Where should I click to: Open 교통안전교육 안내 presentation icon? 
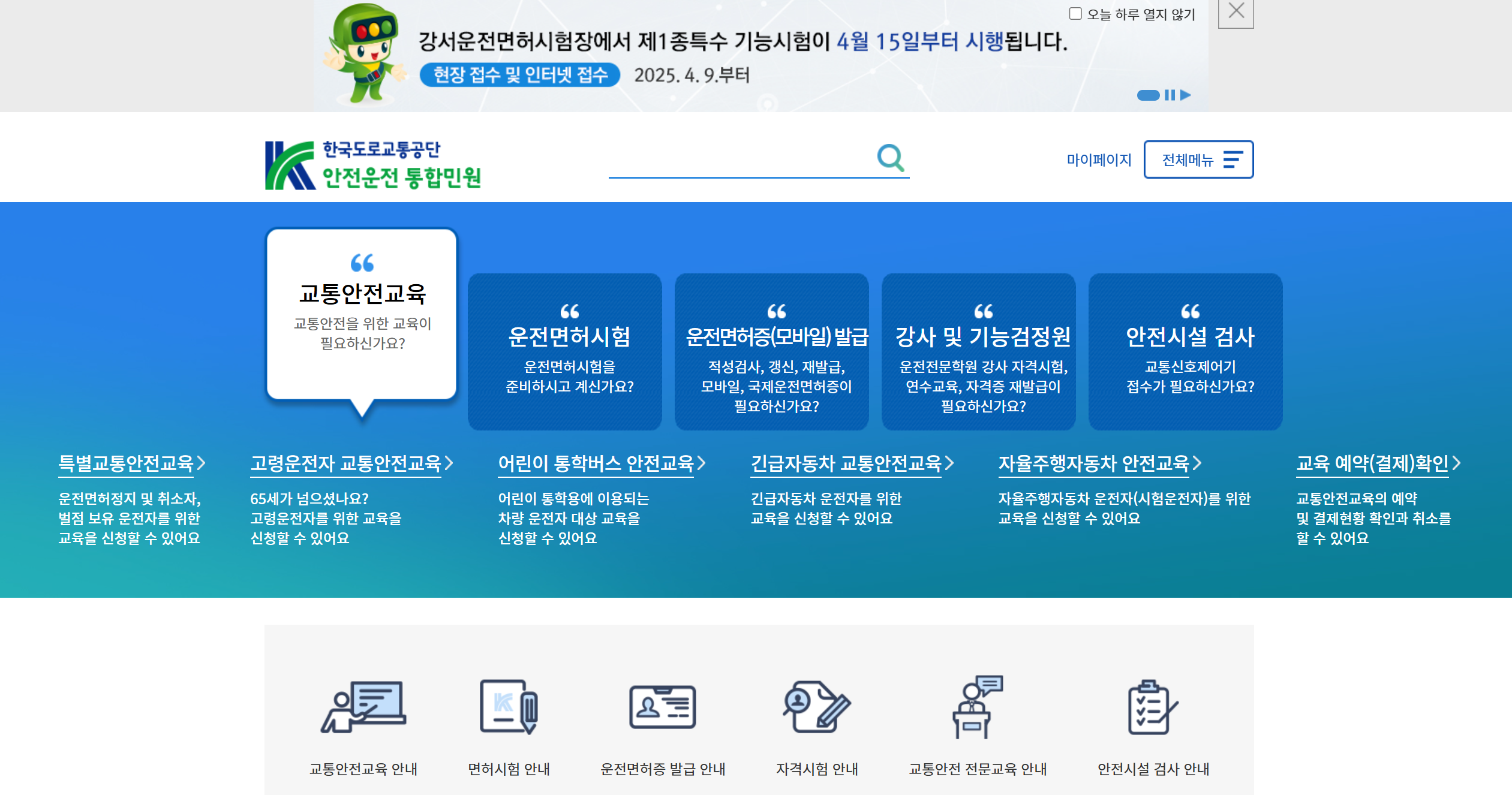(363, 706)
